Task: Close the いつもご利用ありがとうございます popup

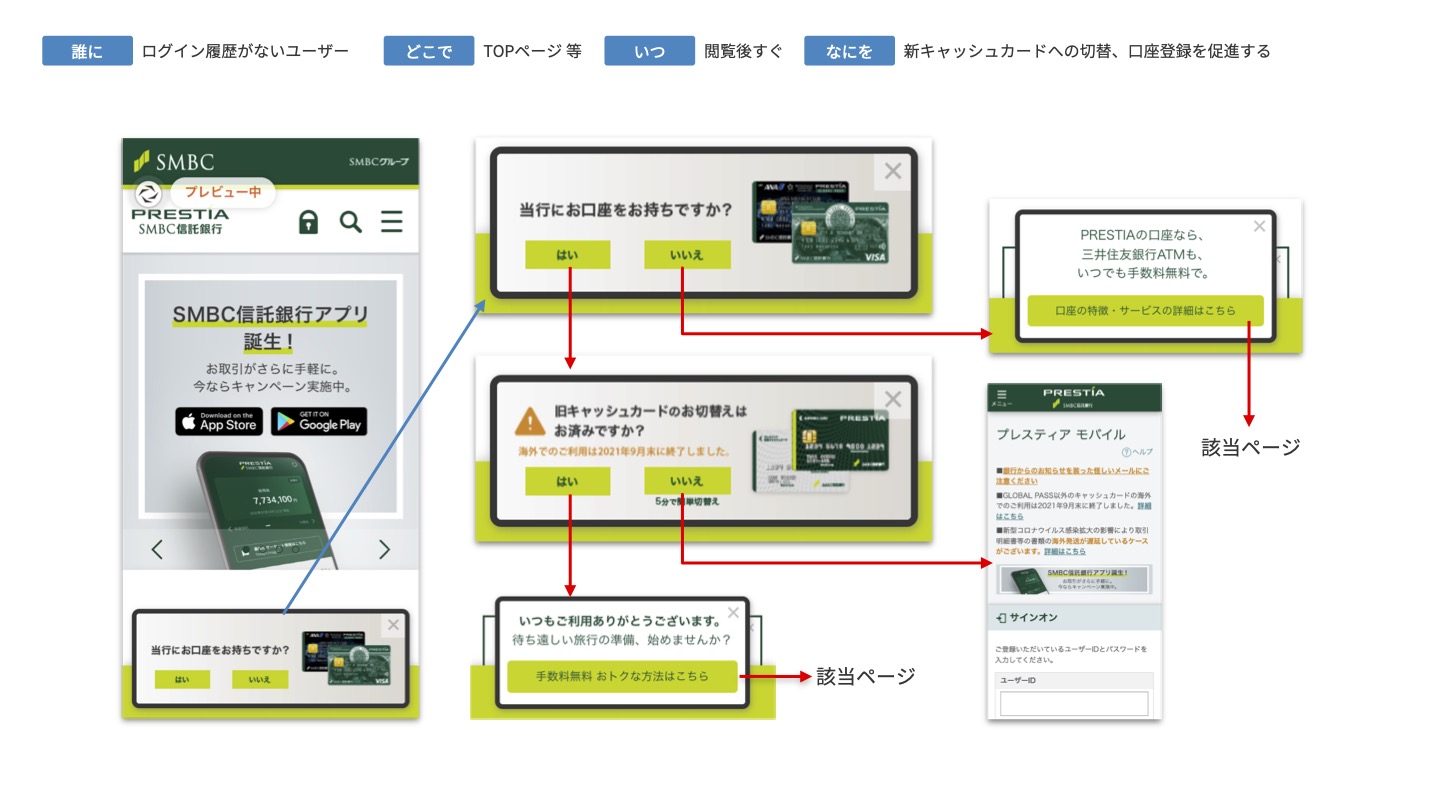Action: pyautogui.click(x=734, y=613)
